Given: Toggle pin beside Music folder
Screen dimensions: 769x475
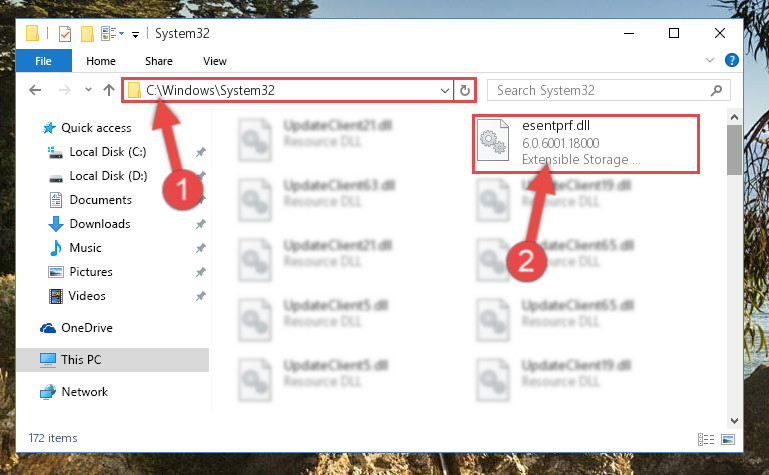Looking at the screenshot, I should pyautogui.click(x=201, y=249).
